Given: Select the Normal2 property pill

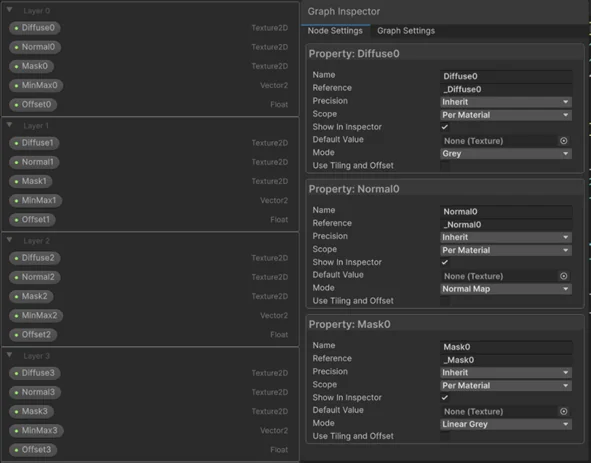Looking at the screenshot, I should (x=35, y=277).
